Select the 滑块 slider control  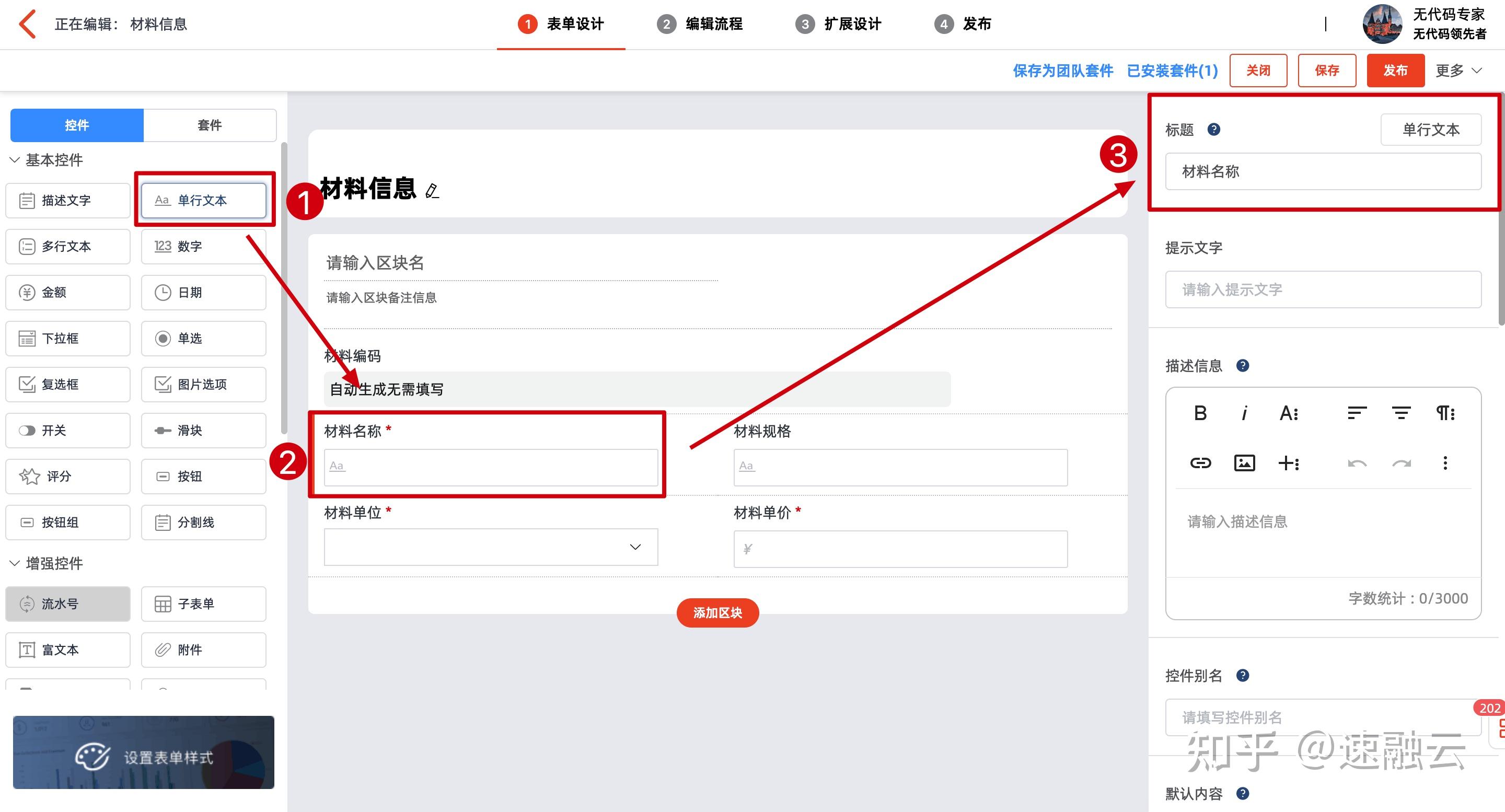[203, 430]
